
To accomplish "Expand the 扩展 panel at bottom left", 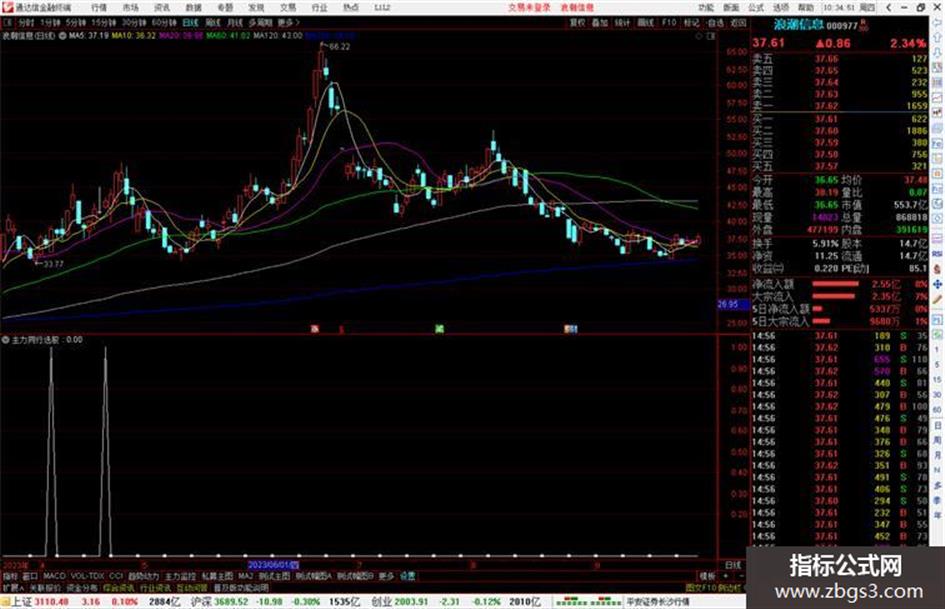I will [13, 587].
